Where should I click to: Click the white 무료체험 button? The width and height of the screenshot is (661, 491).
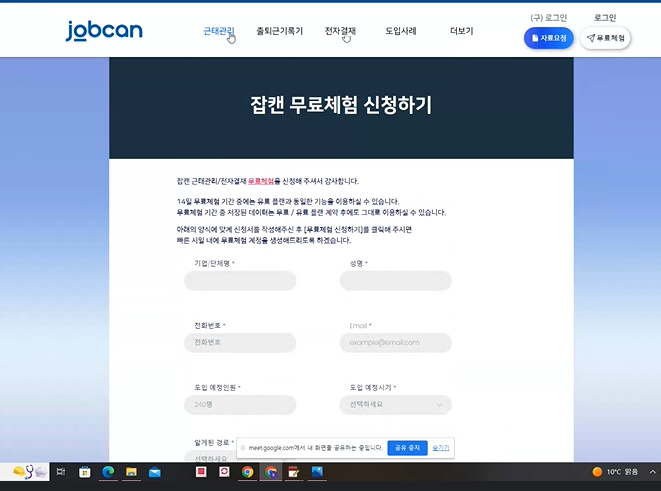[605, 38]
